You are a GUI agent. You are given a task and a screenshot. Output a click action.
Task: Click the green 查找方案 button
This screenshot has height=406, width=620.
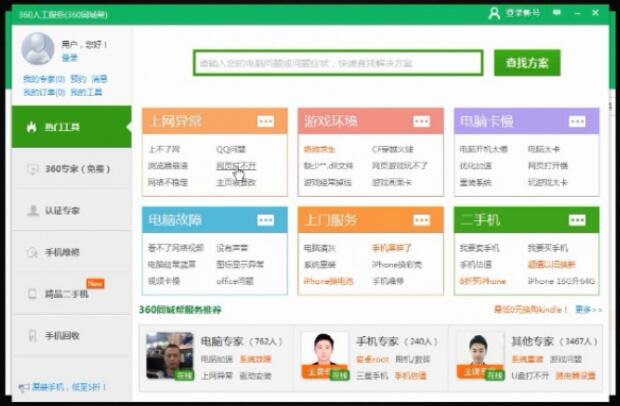(x=527, y=62)
